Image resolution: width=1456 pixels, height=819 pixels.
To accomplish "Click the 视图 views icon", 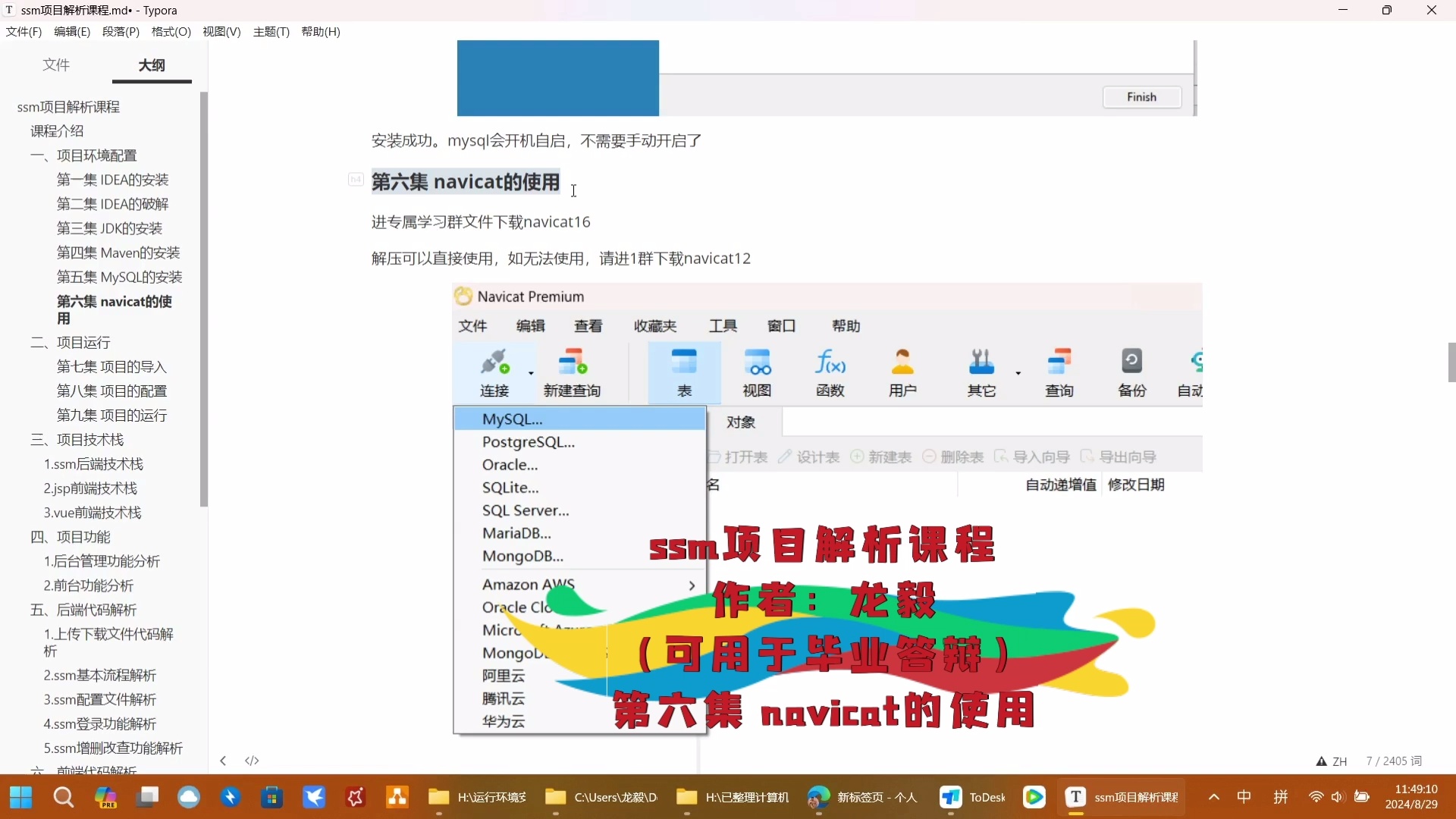I will [x=758, y=372].
